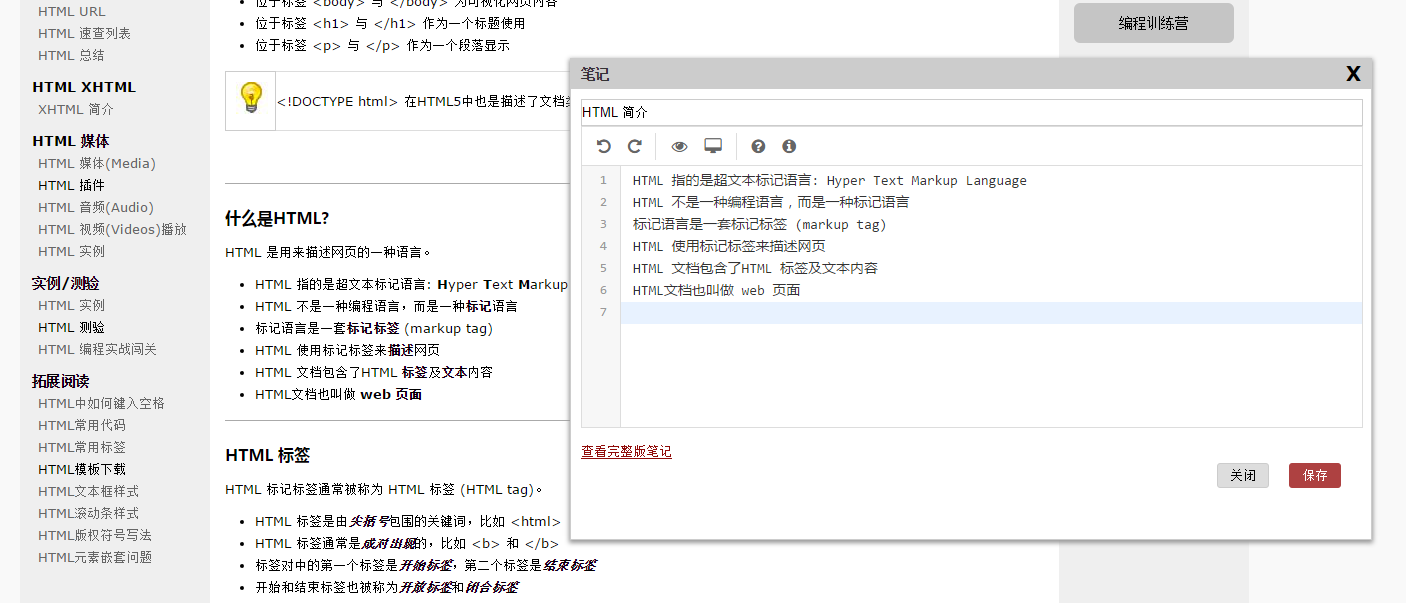The height and width of the screenshot is (603, 1406).
Task: Place cursor on empty line 7 of the editor
Action: (x=990, y=313)
